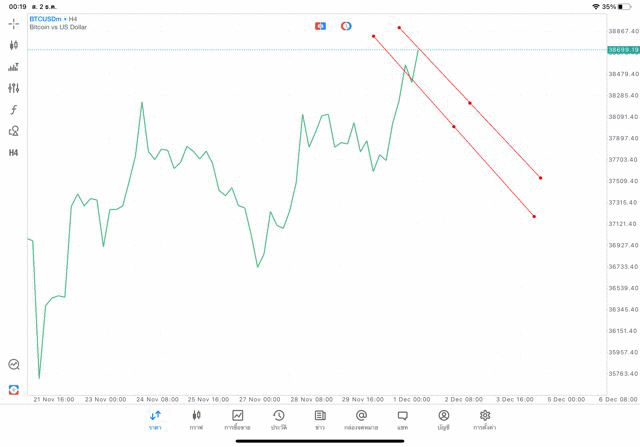
Task: Click the square red-blue icon in bottom-left corner
Action: [14, 389]
